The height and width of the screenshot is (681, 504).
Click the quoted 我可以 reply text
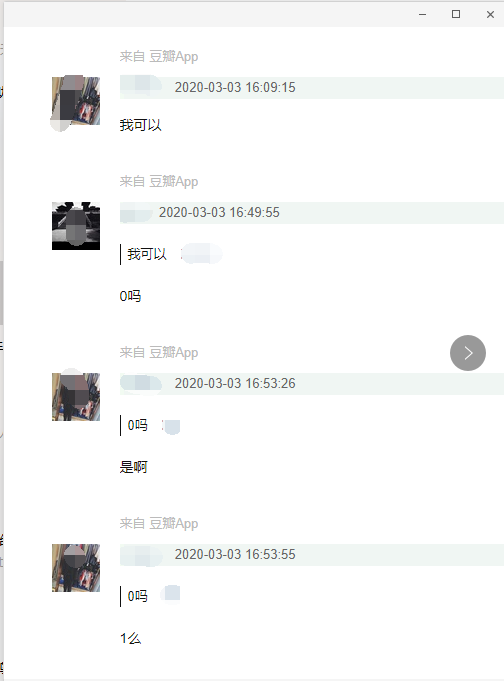click(x=147, y=254)
